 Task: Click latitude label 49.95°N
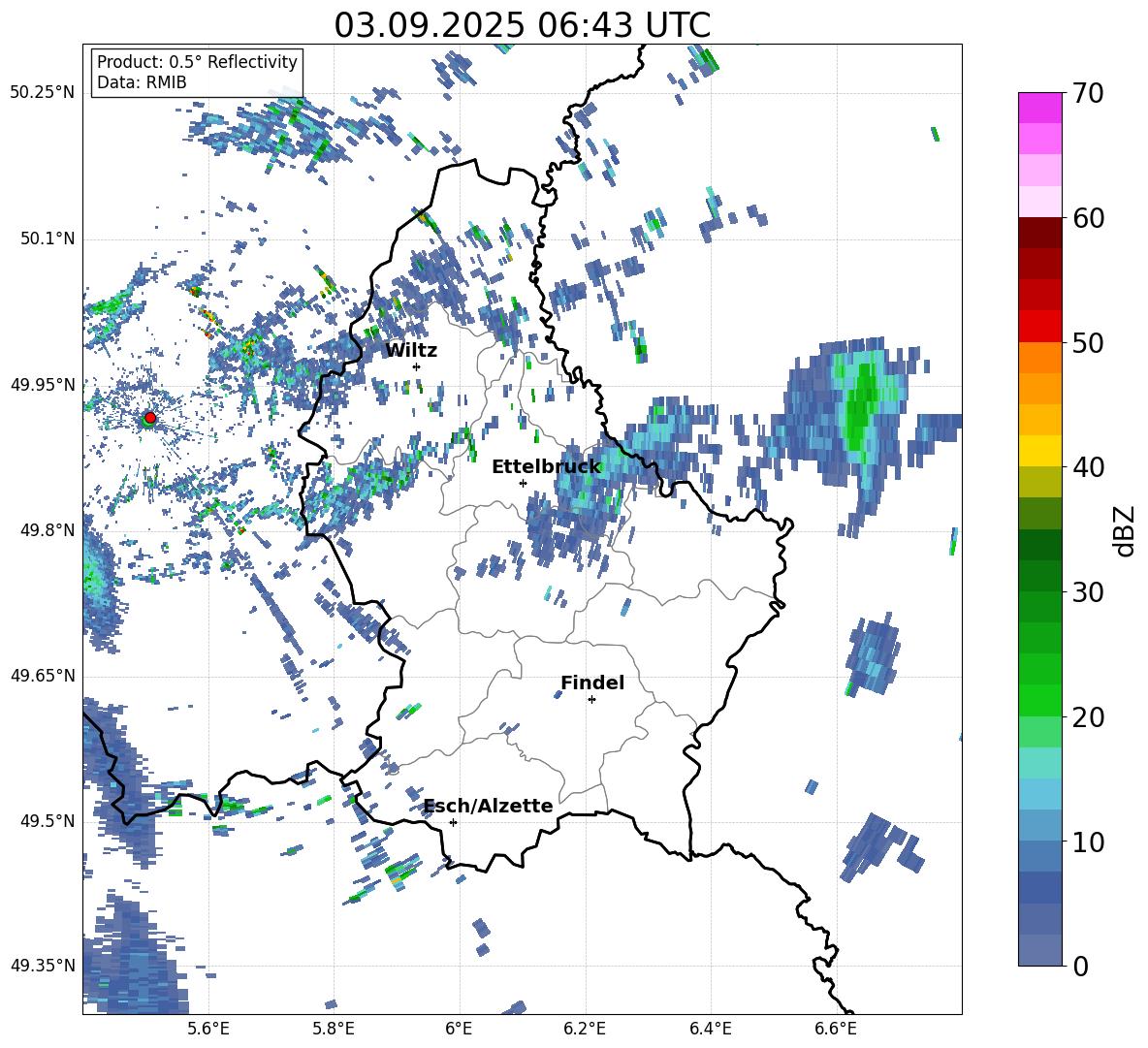click(x=43, y=384)
